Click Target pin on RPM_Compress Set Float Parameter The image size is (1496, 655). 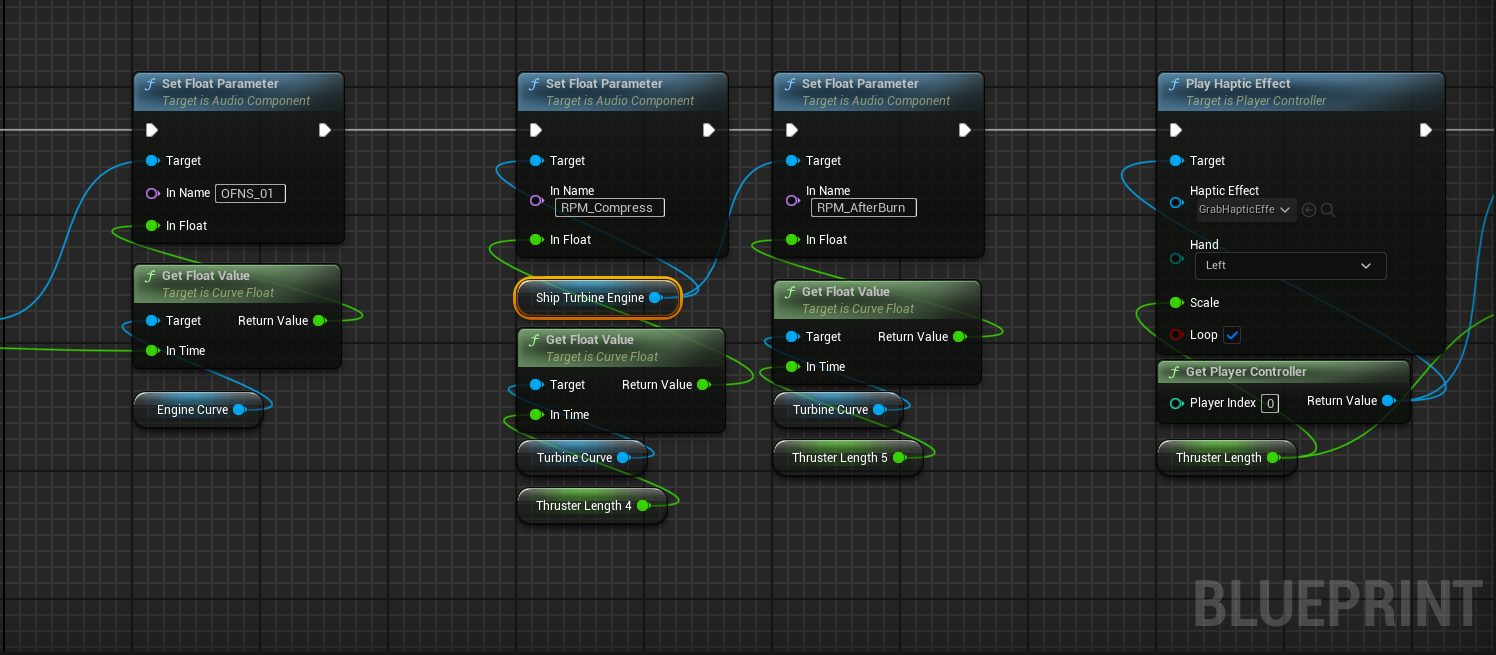click(536, 160)
